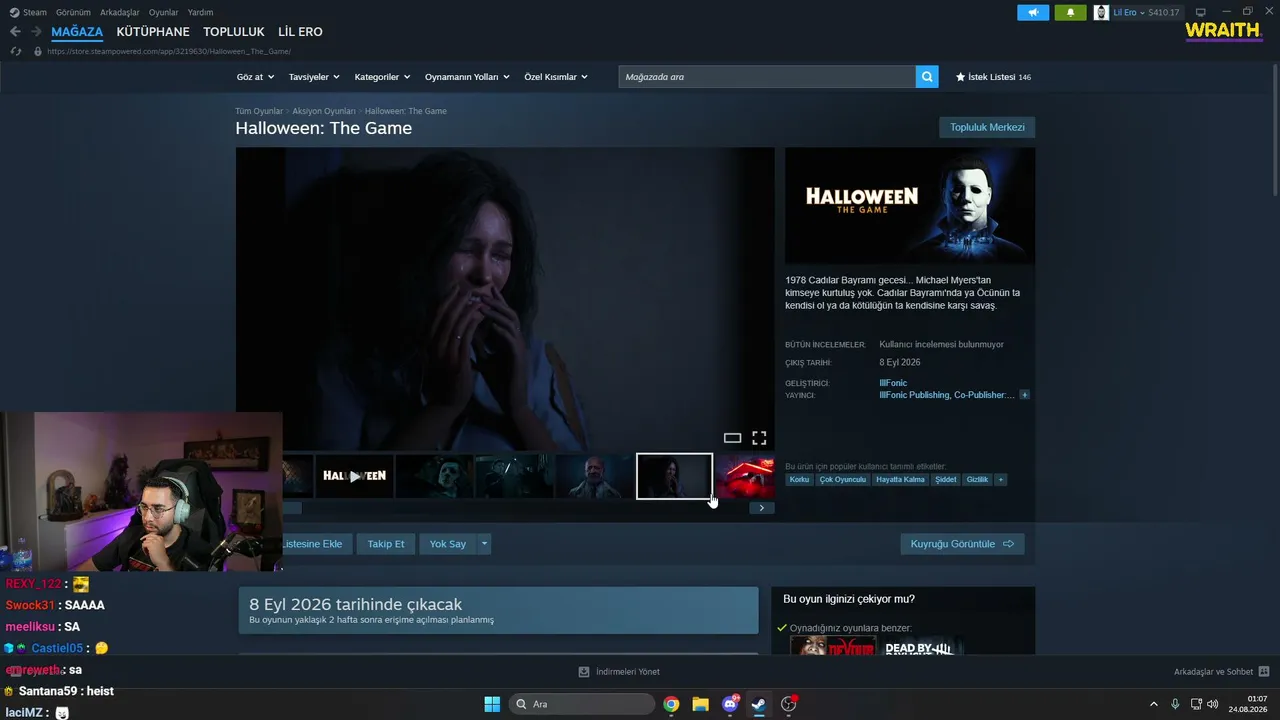1280x720 pixels.
Task: Expand the Tavsiyeler dropdown
Action: pyautogui.click(x=314, y=77)
